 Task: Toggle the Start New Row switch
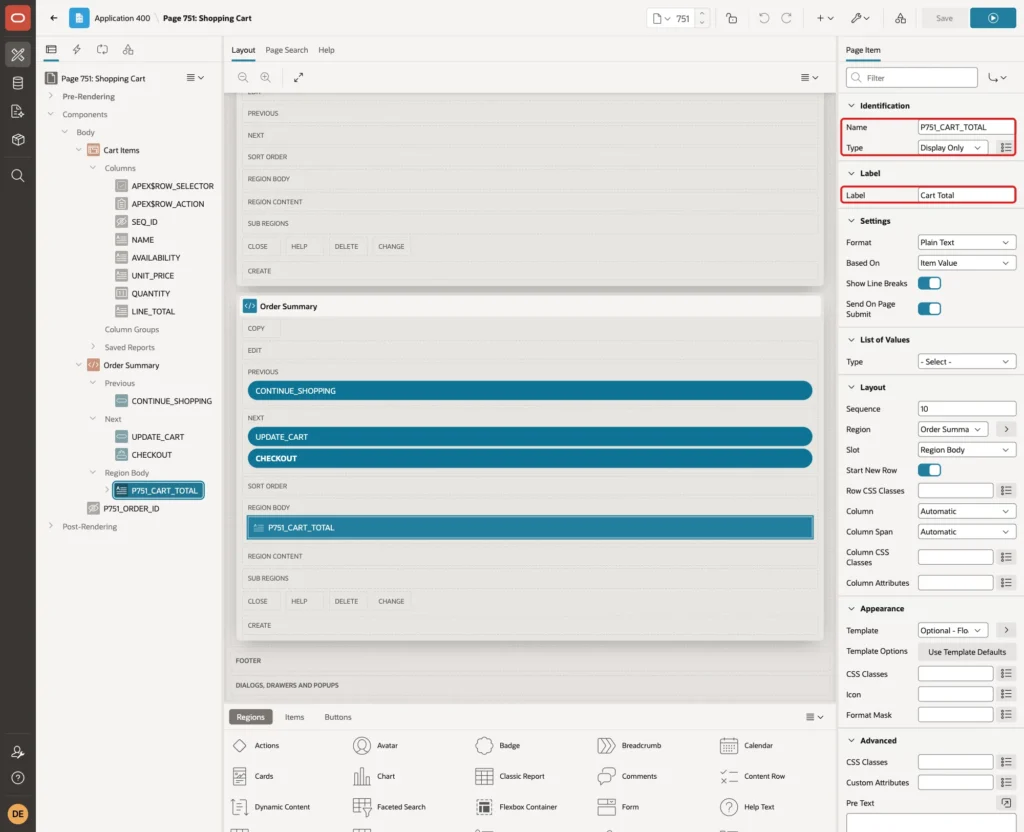tap(929, 470)
